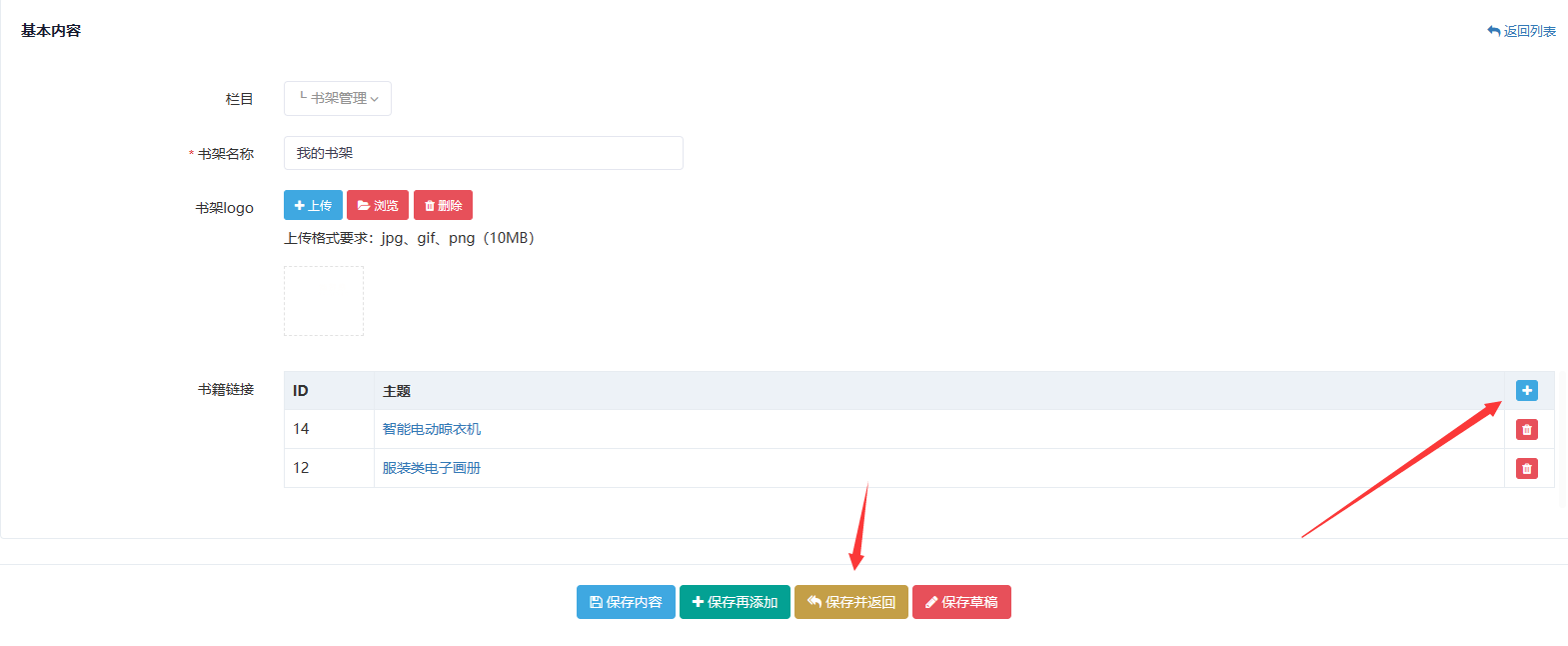Select the ID cell 12

(x=329, y=468)
